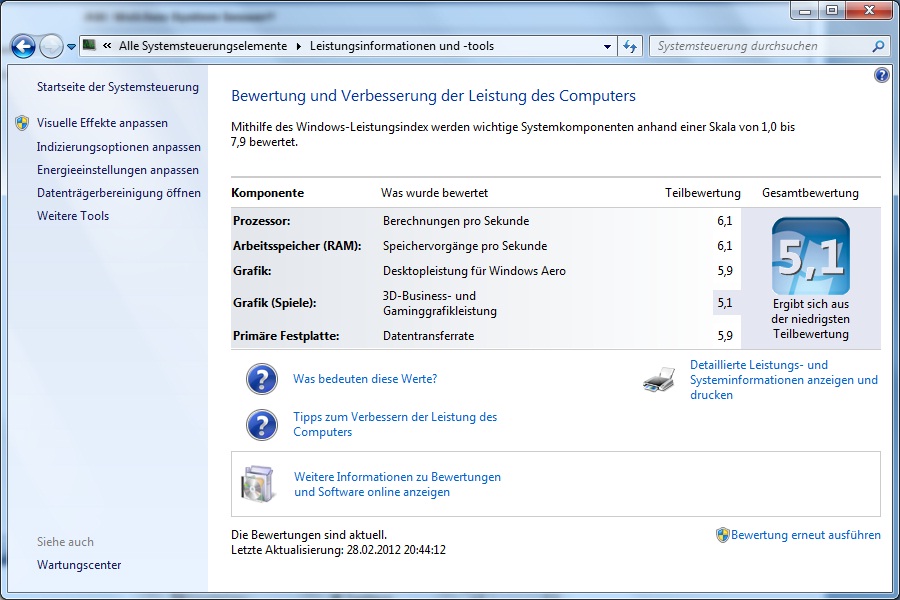This screenshot has height=600, width=900.
Task: Click the printer icon
Action: 659,380
